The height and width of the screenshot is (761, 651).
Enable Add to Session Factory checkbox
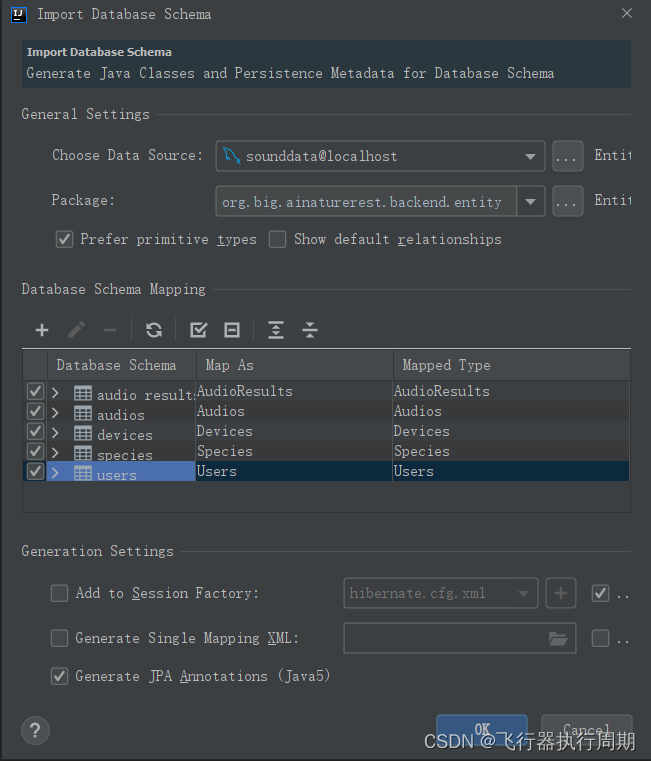pos(59,593)
